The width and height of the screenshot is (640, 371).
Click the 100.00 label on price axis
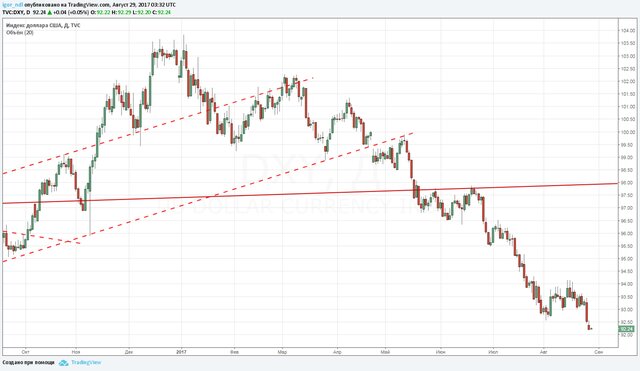[x=628, y=132]
